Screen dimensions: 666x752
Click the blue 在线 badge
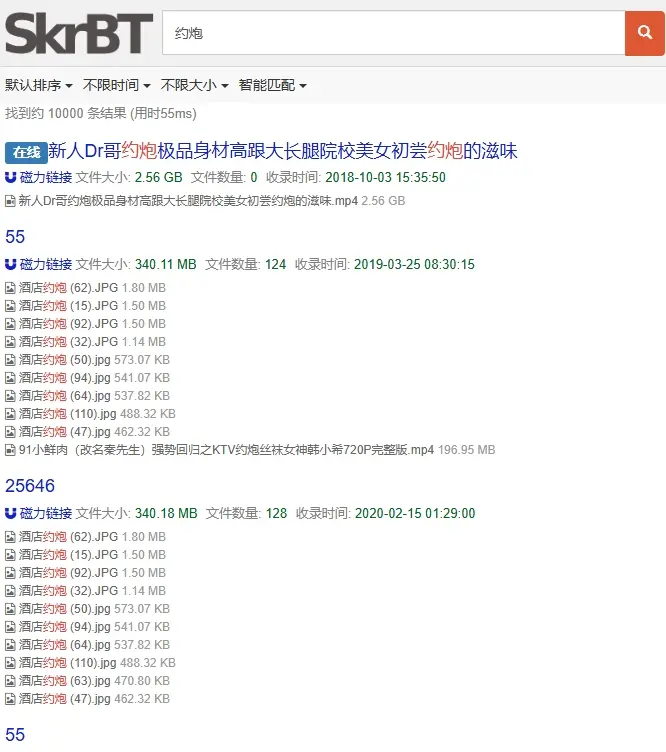[x=26, y=152]
